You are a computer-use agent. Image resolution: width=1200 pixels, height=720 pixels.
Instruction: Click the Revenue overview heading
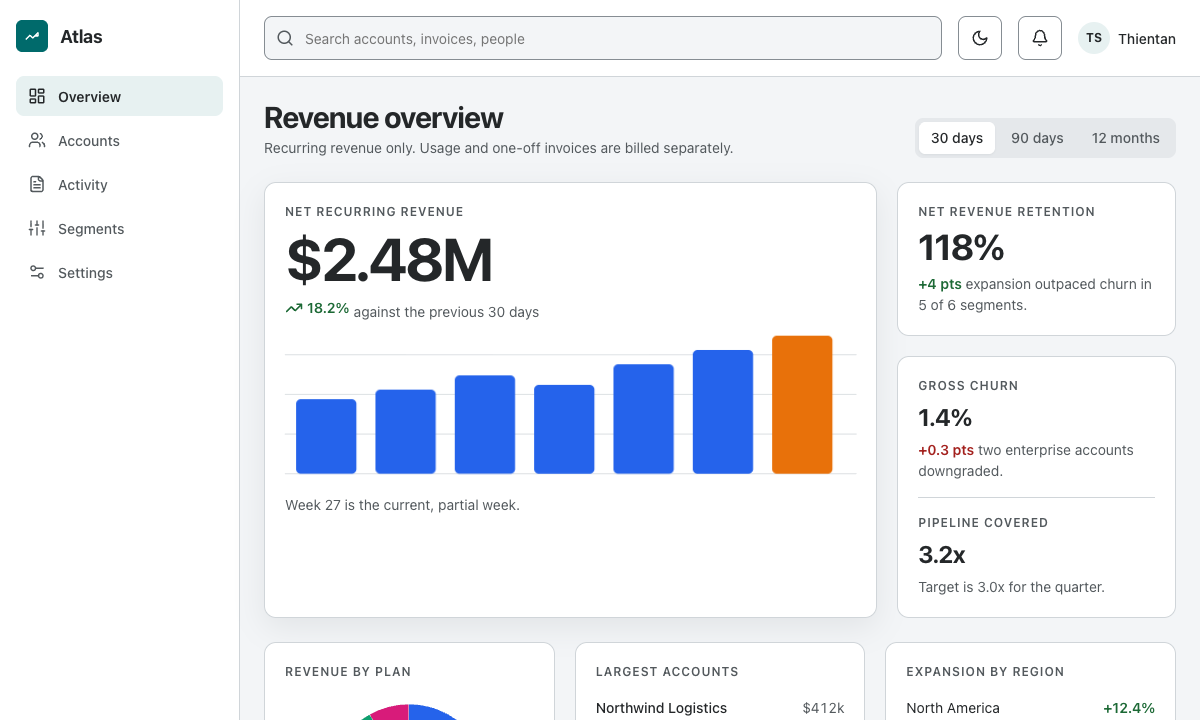(x=383, y=118)
